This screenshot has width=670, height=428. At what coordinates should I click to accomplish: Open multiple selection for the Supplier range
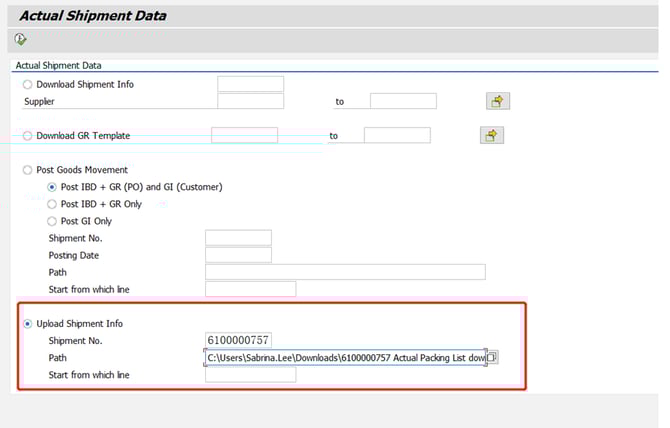pos(497,101)
